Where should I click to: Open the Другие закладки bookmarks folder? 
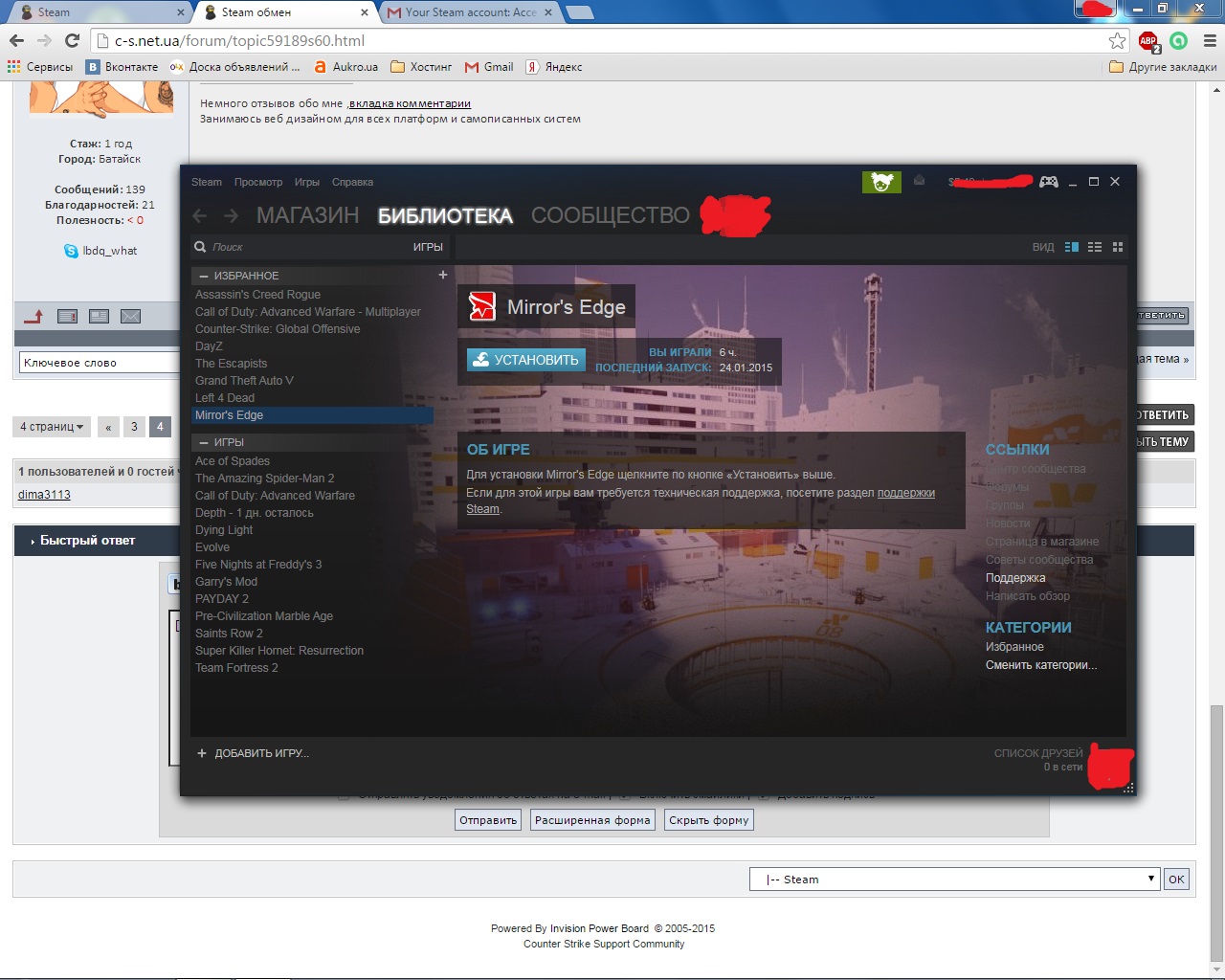[1163, 67]
